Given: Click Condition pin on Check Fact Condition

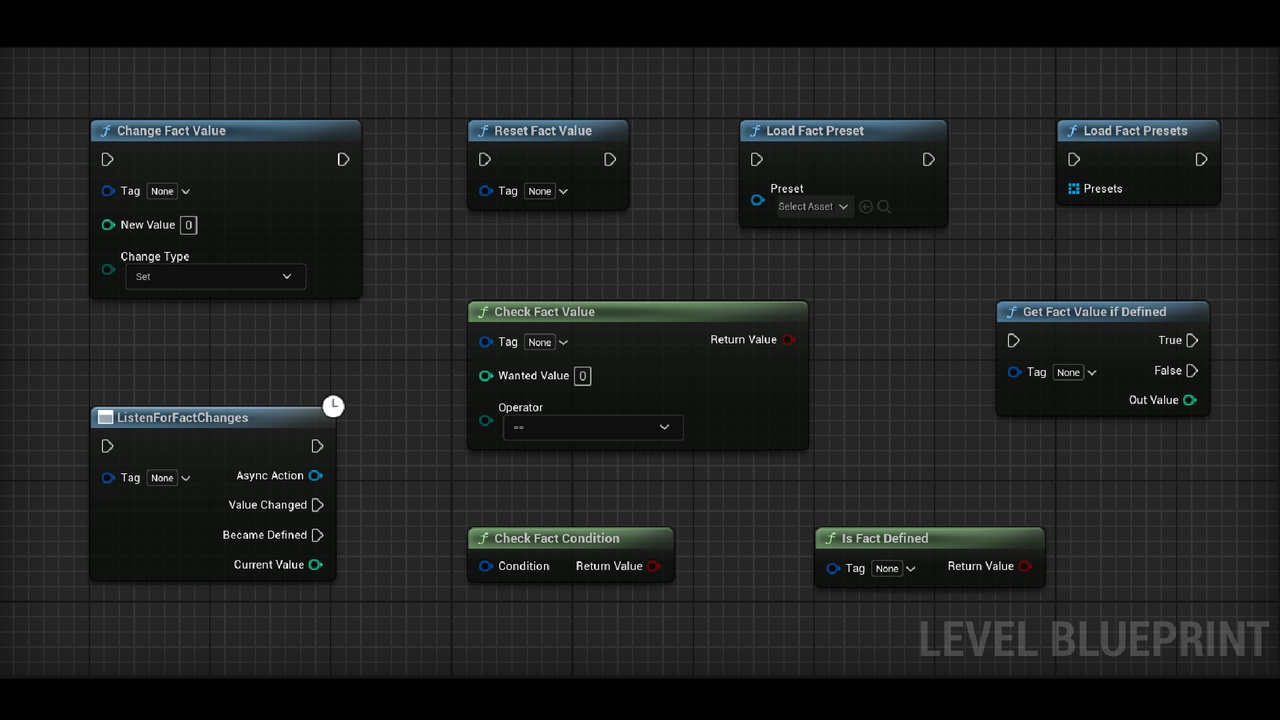Looking at the screenshot, I should [485, 567].
